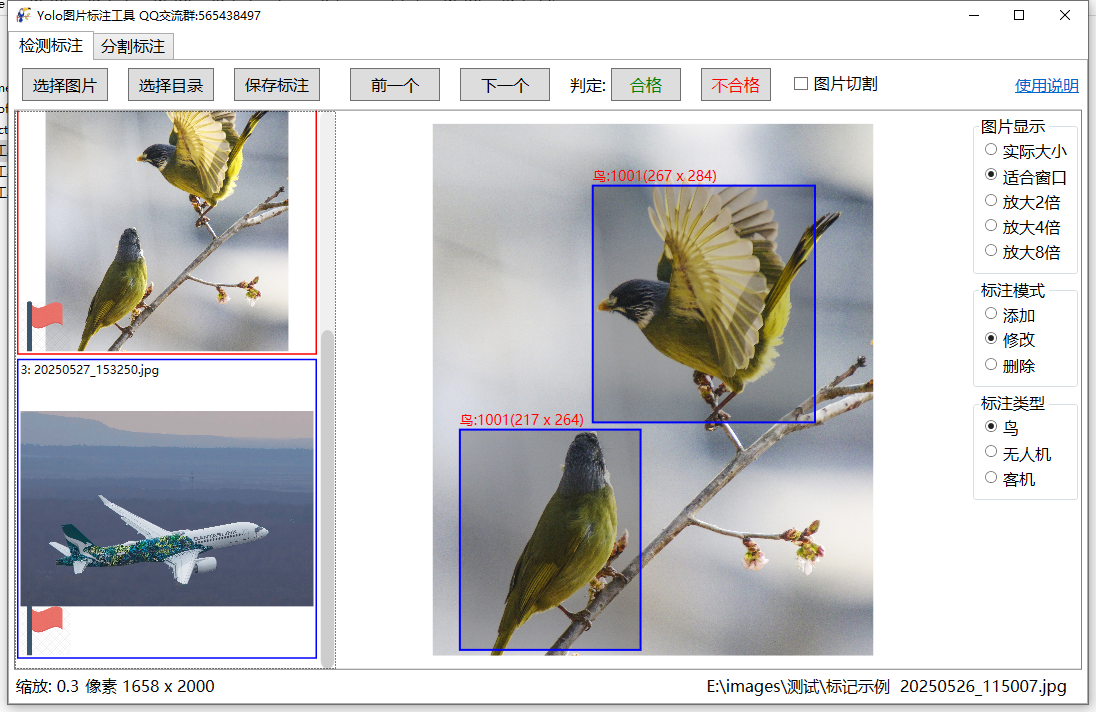This screenshot has height=712, width=1096.
Task: Click the app icon in title bar
Action: point(24,15)
